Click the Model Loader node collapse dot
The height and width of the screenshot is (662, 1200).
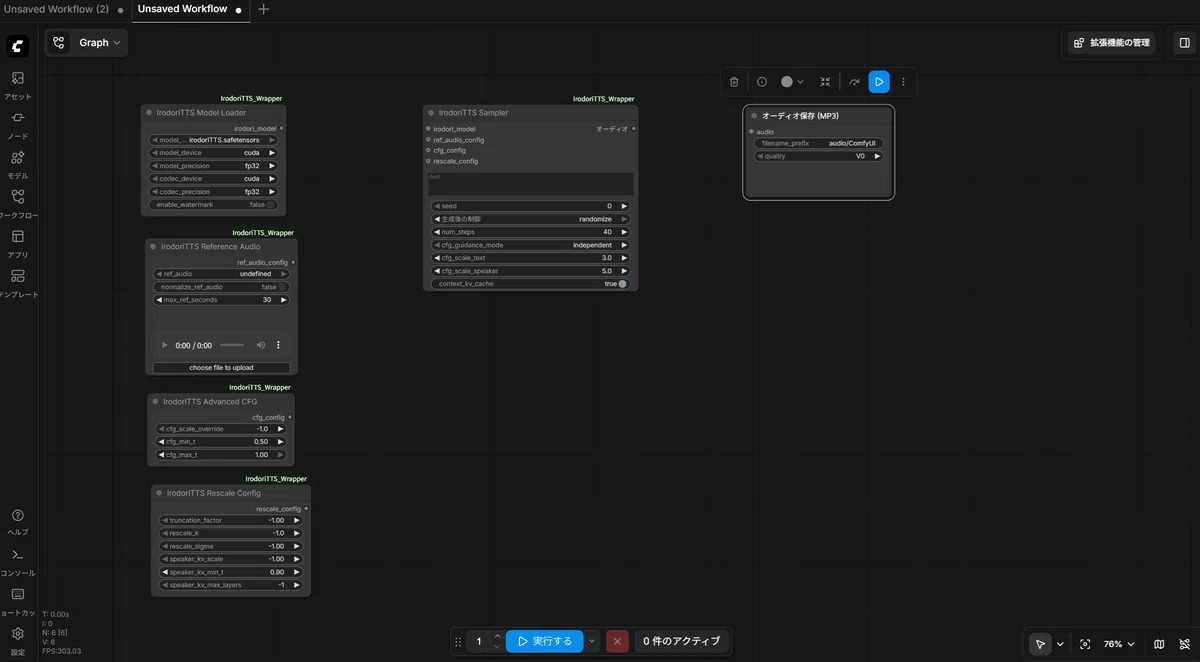149,113
